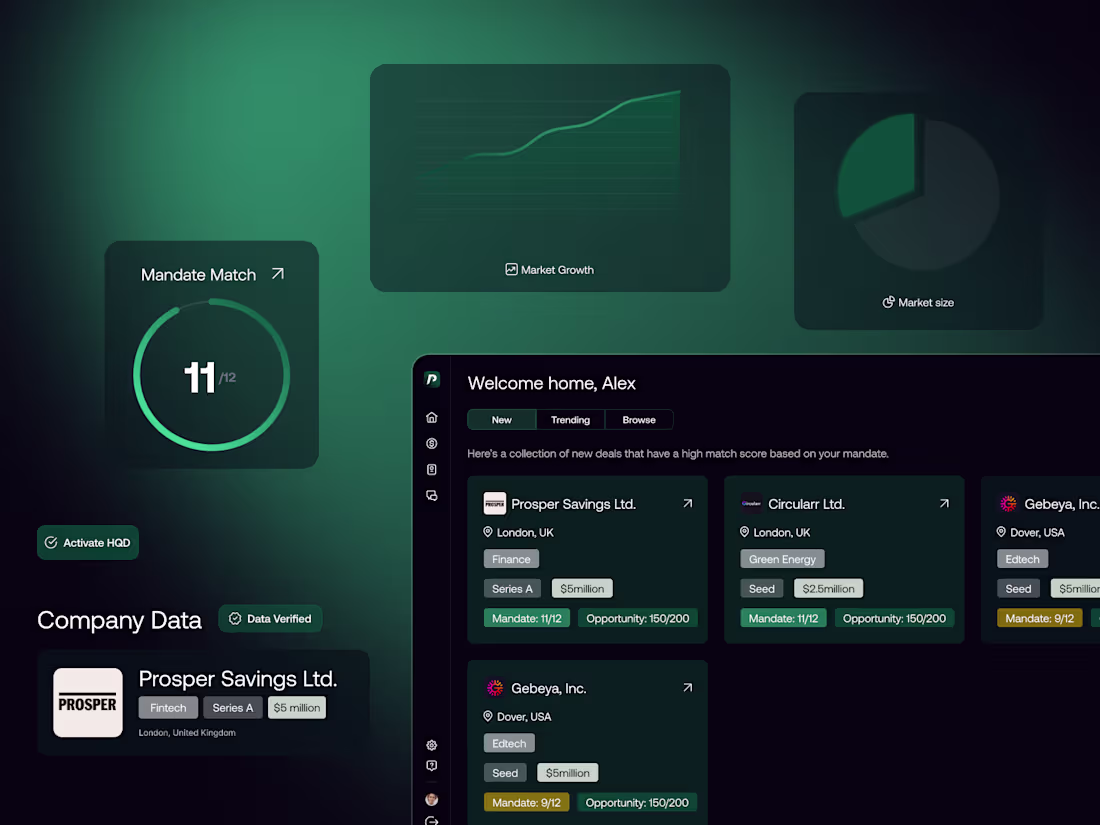Open the chat messages icon in sidebar
The image size is (1100, 825).
(x=431, y=495)
